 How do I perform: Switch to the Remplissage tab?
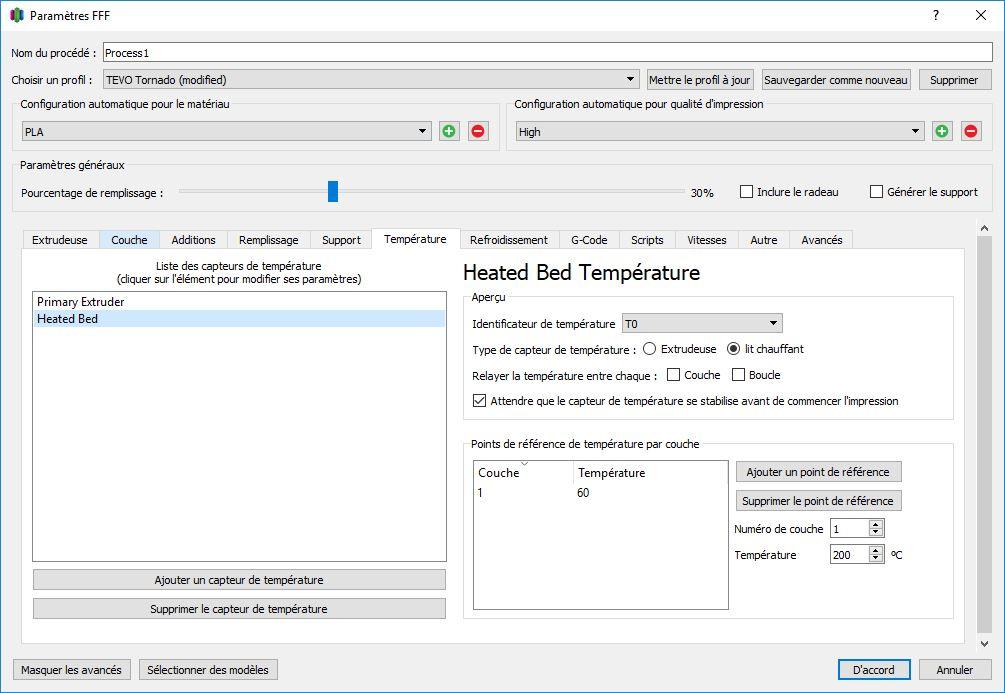pyautogui.click(x=269, y=240)
